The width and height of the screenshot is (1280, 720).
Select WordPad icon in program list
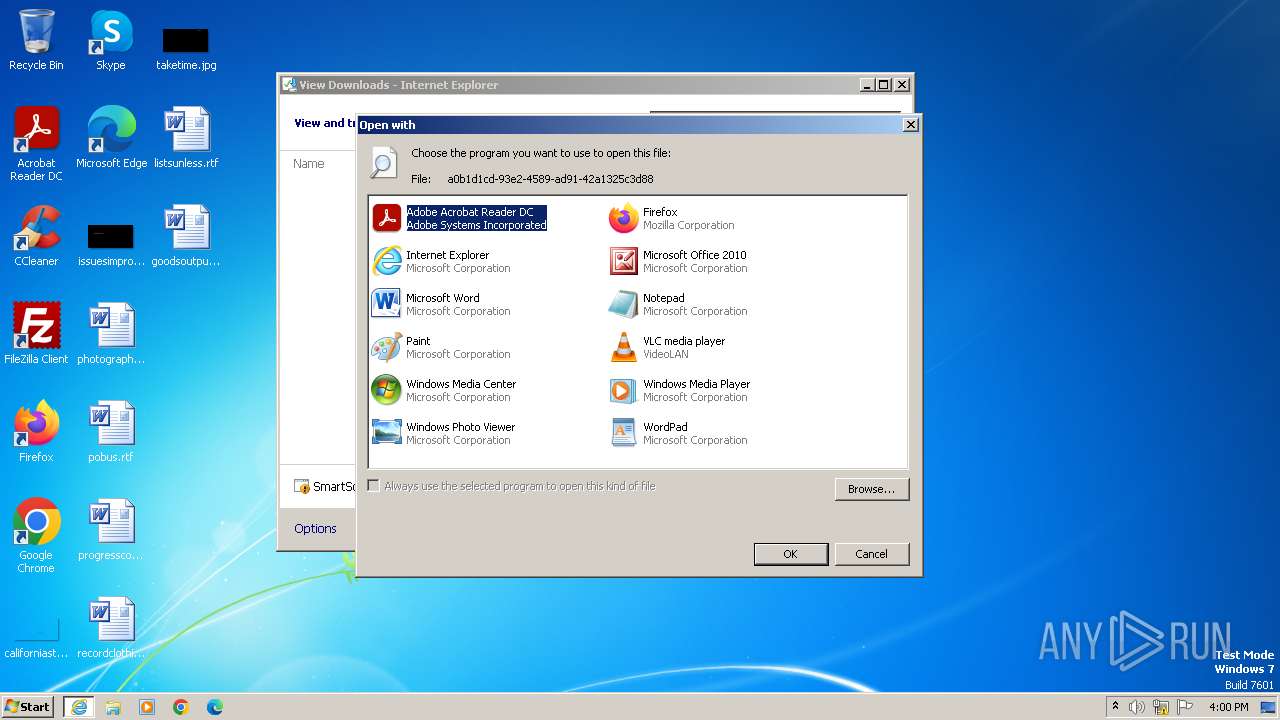click(x=624, y=433)
